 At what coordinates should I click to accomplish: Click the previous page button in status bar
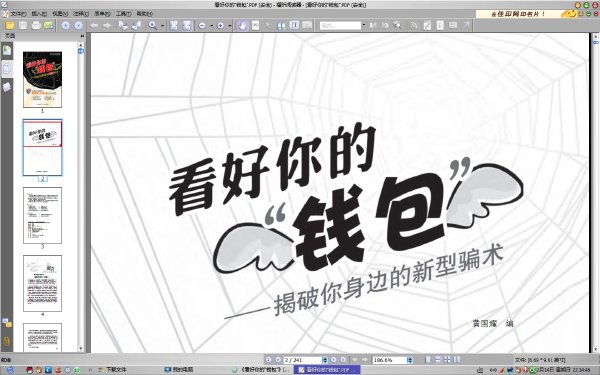coord(278,360)
